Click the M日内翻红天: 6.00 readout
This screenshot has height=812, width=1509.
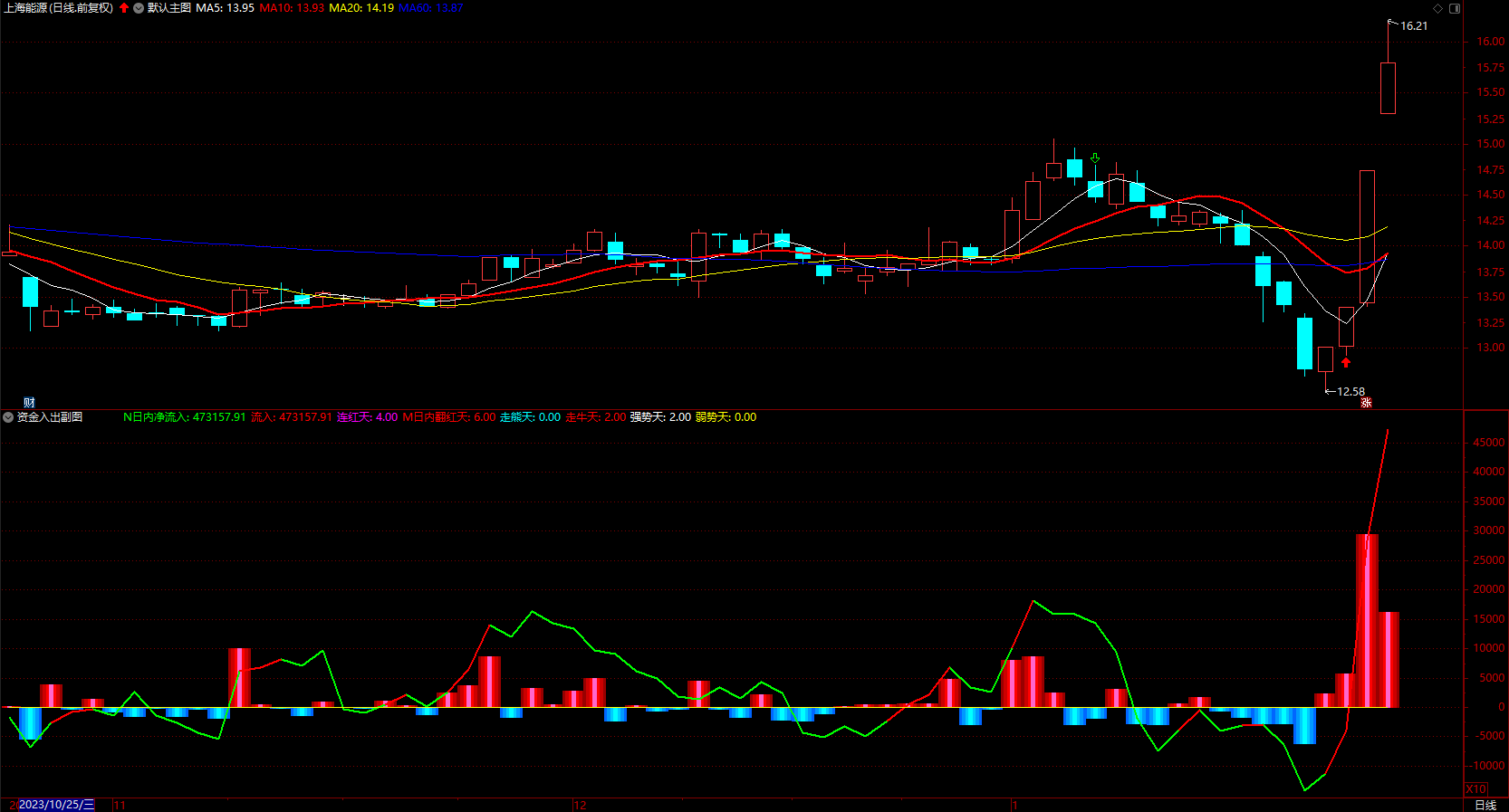pyautogui.click(x=449, y=417)
